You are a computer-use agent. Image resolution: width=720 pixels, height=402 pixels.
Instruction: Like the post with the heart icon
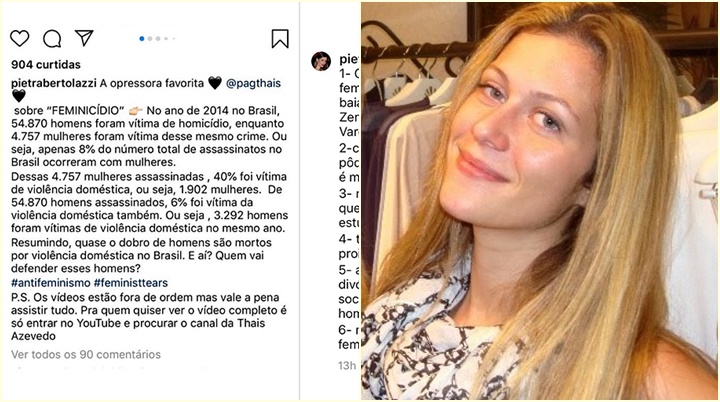19,39
